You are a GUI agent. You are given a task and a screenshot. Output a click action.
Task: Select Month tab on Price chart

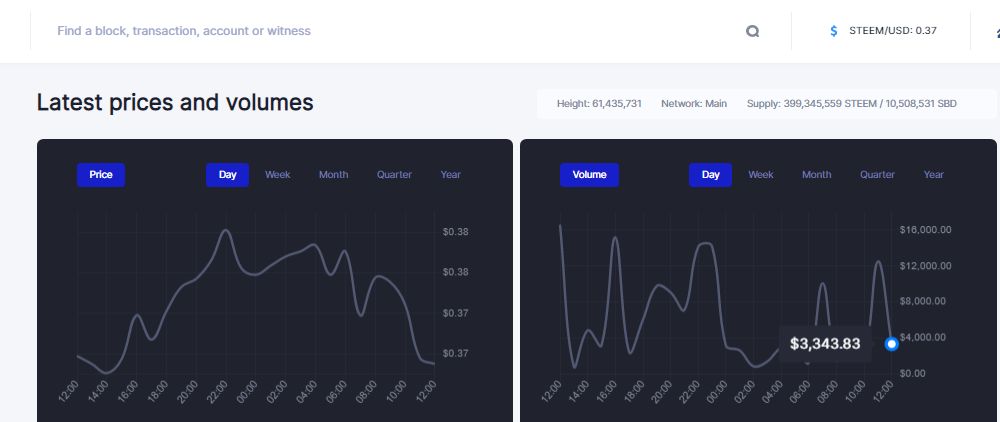tap(334, 175)
